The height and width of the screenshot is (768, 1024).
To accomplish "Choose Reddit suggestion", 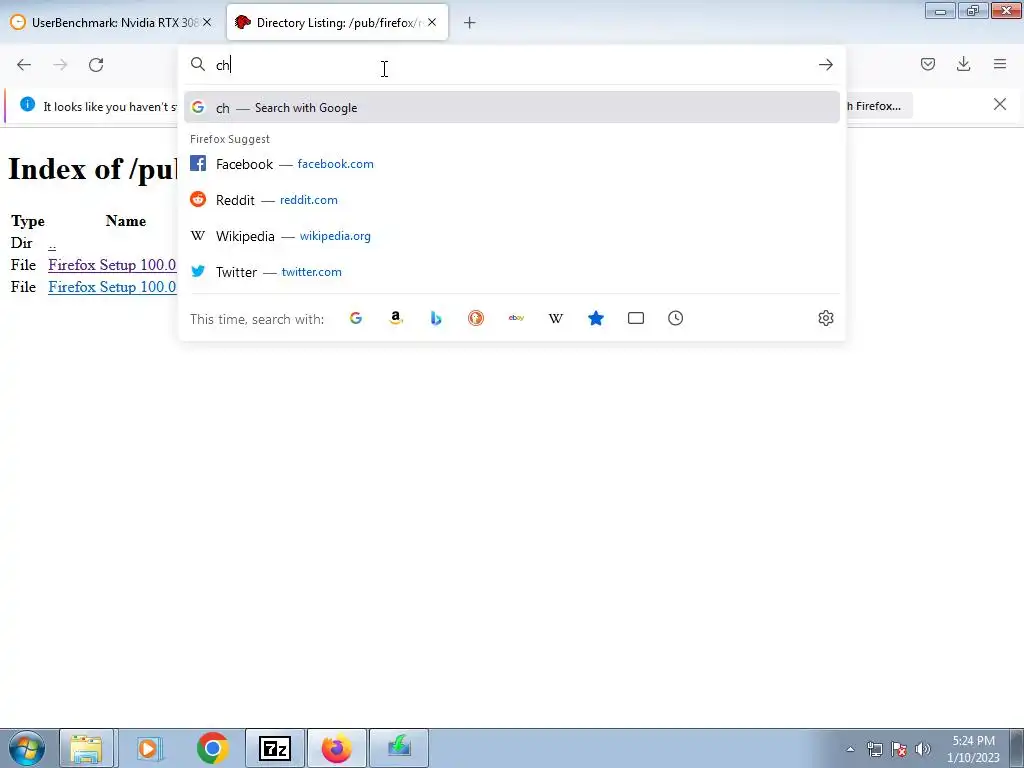I will click(x=511, y=200).
